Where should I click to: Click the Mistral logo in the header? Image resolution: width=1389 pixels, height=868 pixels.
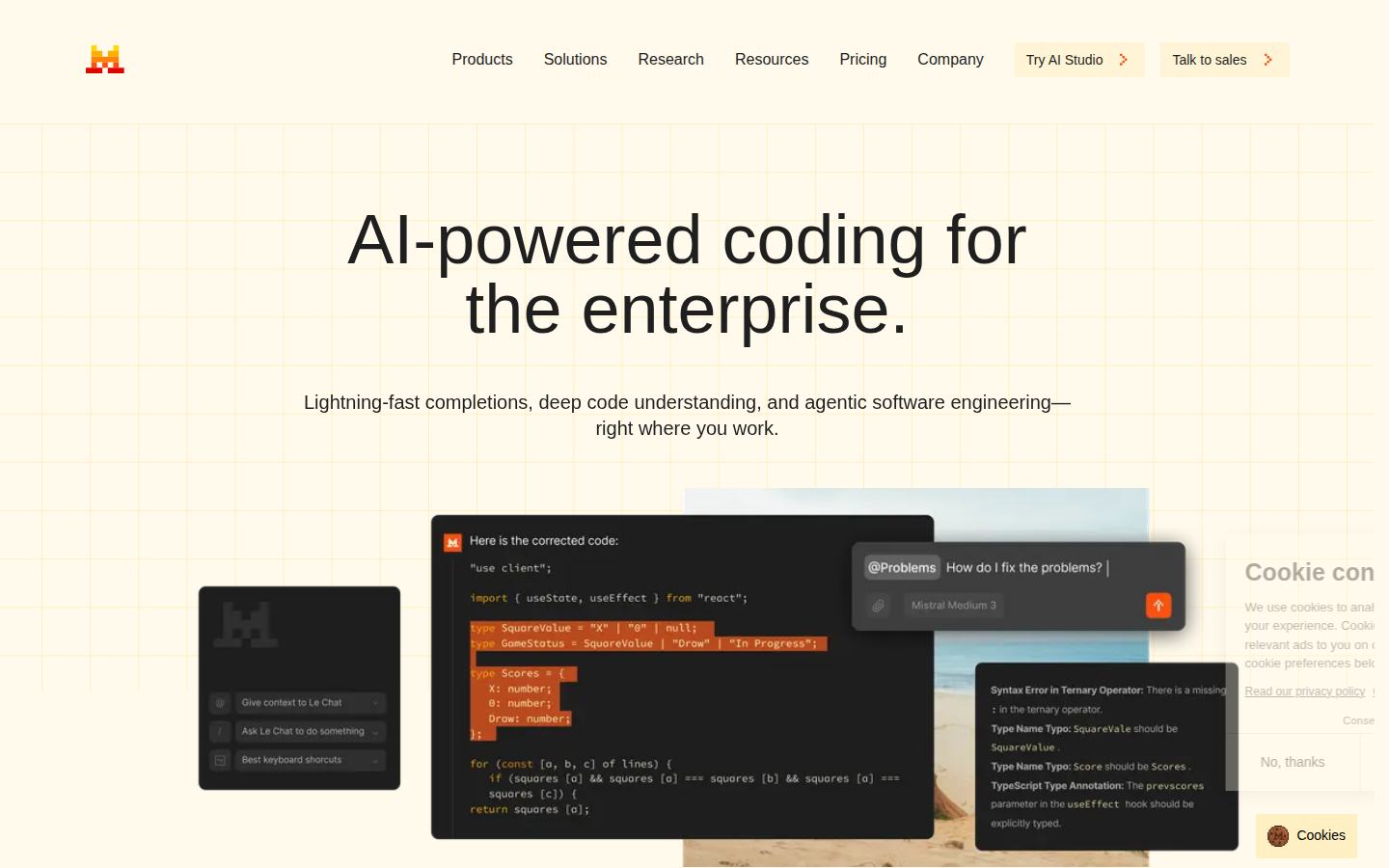[x=105, y=60]
